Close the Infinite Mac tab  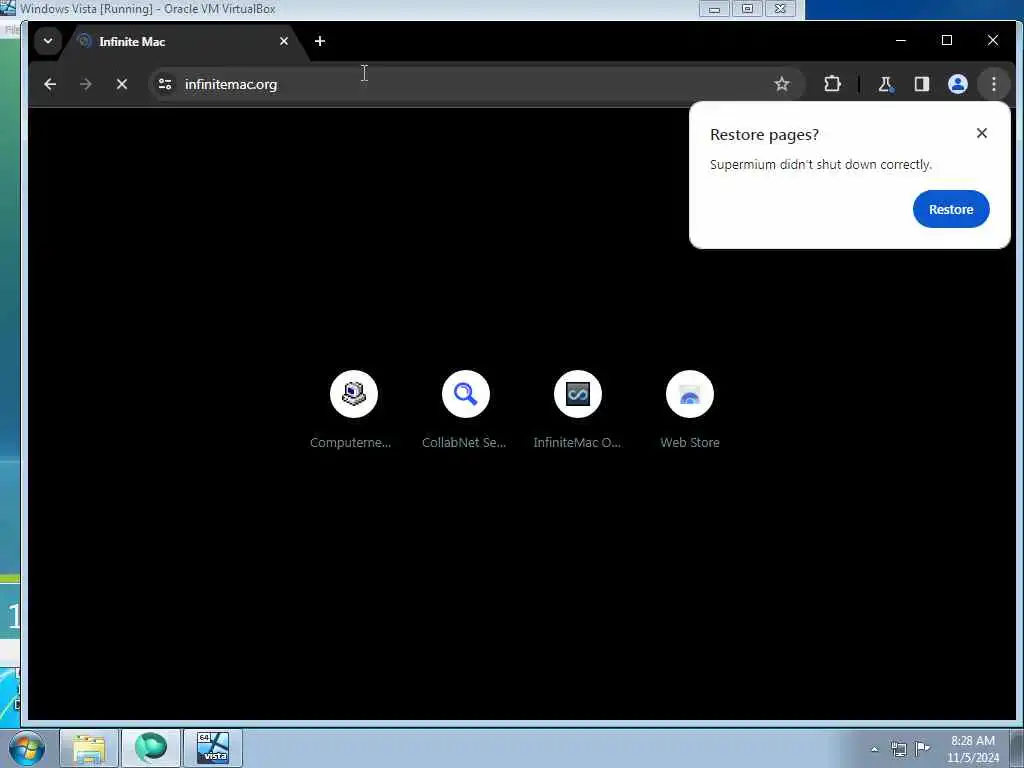click(x=283, y=41)
